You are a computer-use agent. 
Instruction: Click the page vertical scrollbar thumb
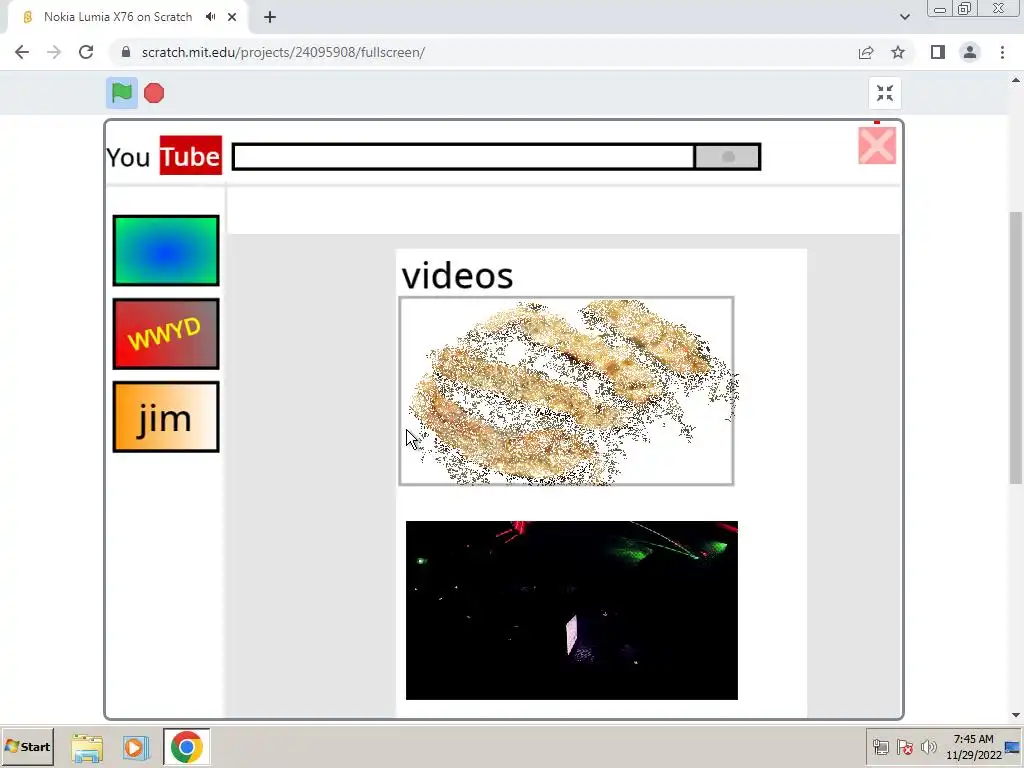(x=1016, y=347)
